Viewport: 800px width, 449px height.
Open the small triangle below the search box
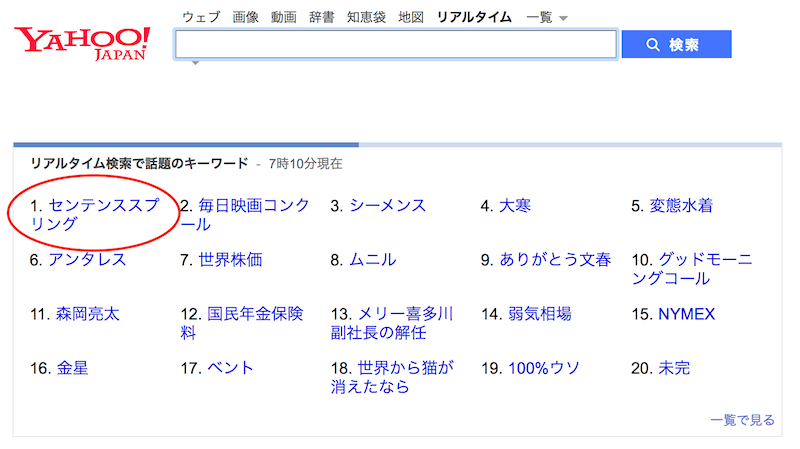coord(195,63)
